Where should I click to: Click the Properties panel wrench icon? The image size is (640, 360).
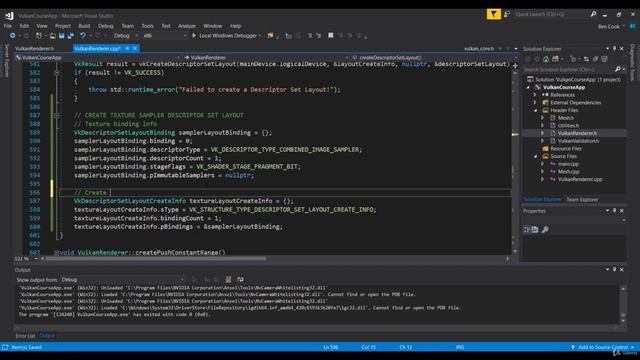(x=545, y=230)
